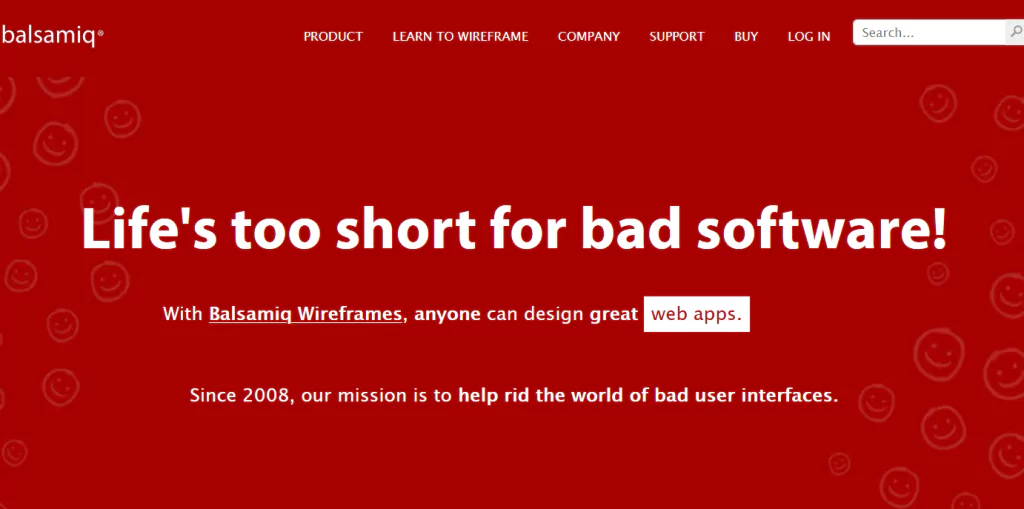The height and width of the screenshot is (509, 1024).
Task: Click the 'Since 2008, our mission is to' text
Action: tap(321, 395)
